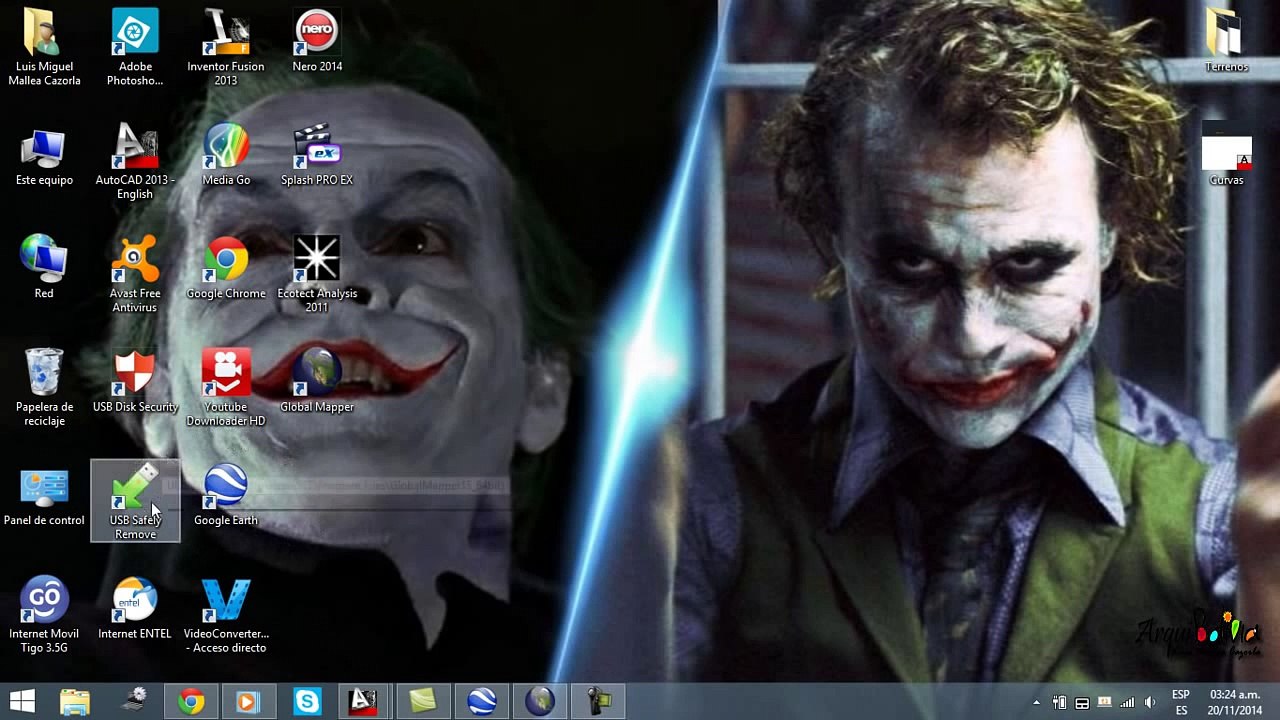This screenshot has width=1280, height=720.
Task: Select the Papelera de reciclaje icon
Action: pyautogui.click(x=44, y=387)
